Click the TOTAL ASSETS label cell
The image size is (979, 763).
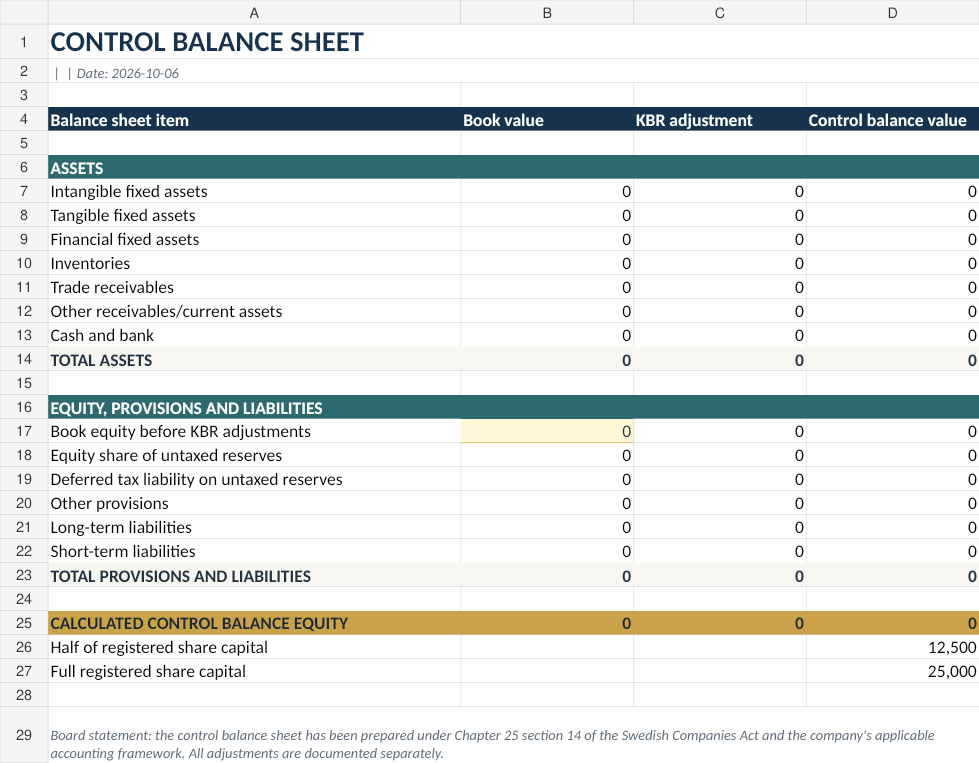(254, 360)
